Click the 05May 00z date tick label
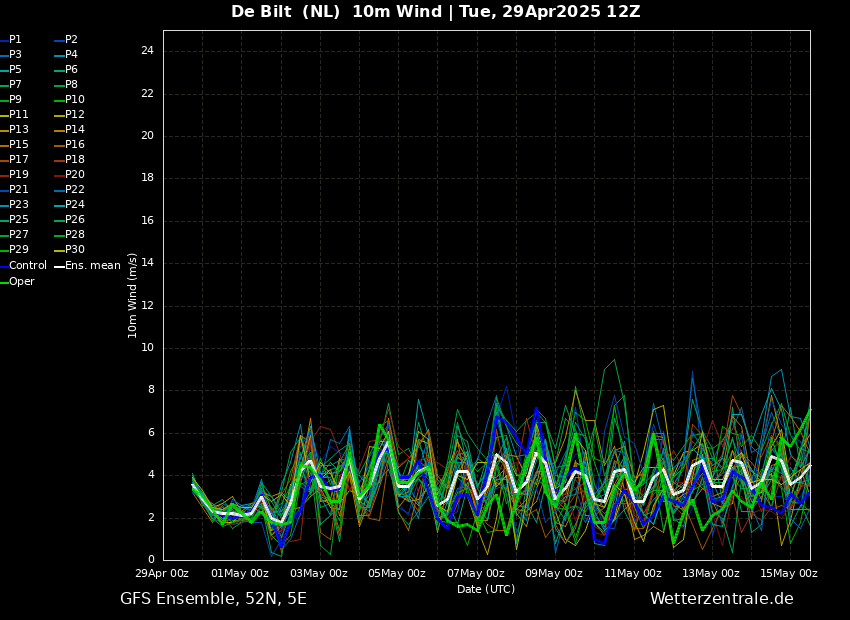Screen dimensions: 850x620 (x=397, y=574)
